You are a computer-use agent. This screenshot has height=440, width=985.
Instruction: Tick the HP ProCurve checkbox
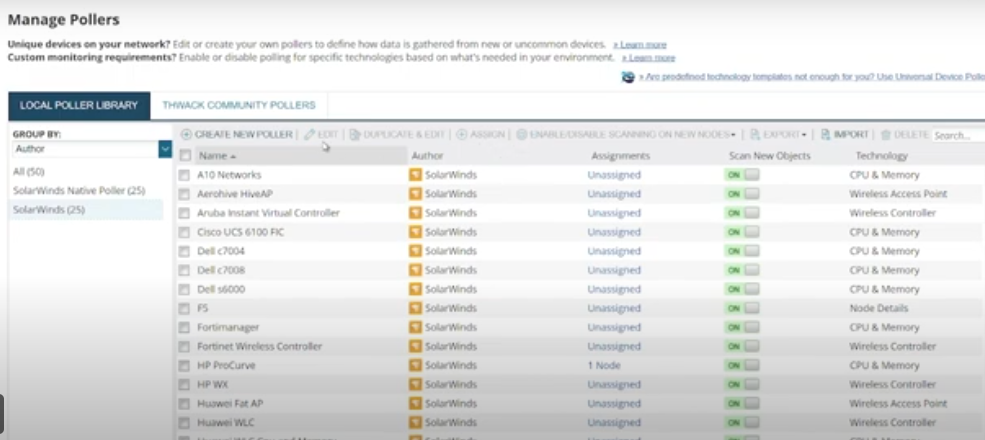[x=183, y=366]
